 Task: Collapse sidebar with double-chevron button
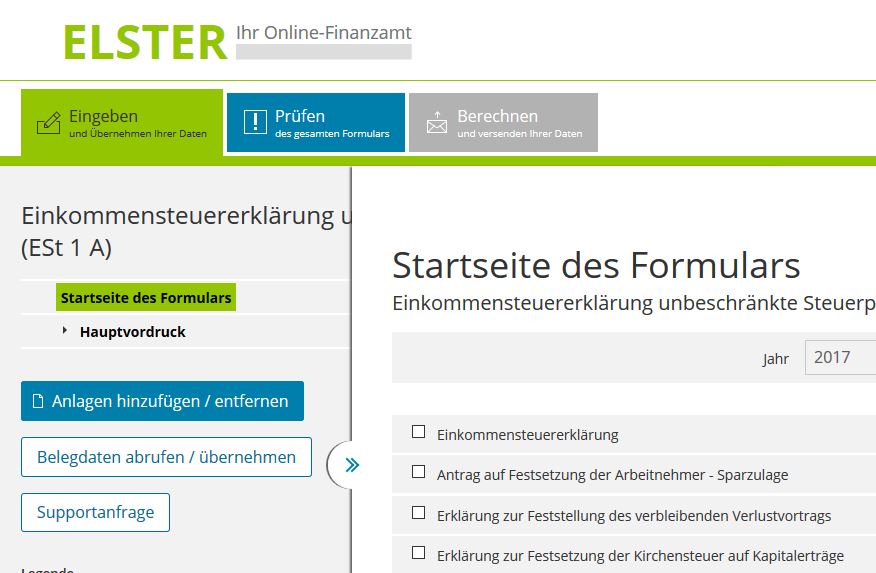click(x=351, y=464)
